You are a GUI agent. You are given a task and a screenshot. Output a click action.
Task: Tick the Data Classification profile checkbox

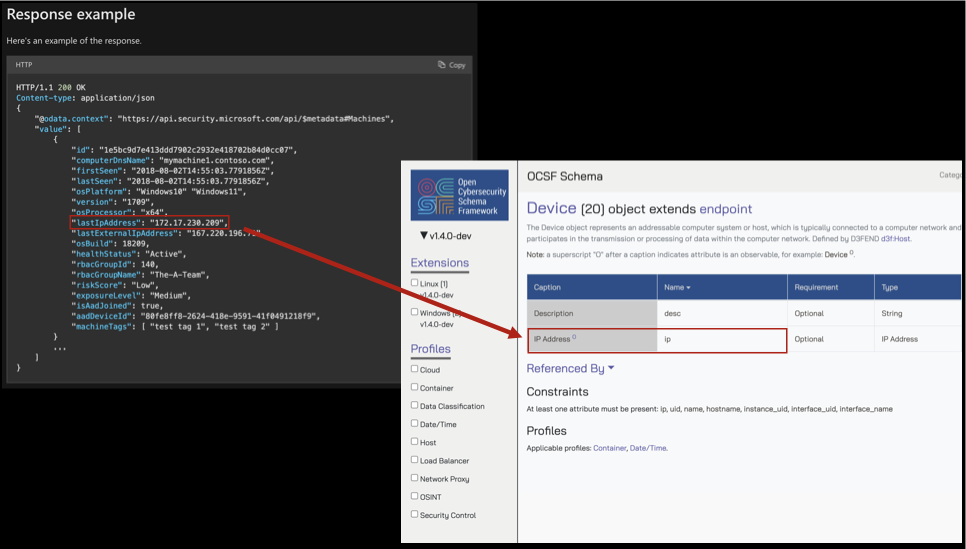pos(416,406)
